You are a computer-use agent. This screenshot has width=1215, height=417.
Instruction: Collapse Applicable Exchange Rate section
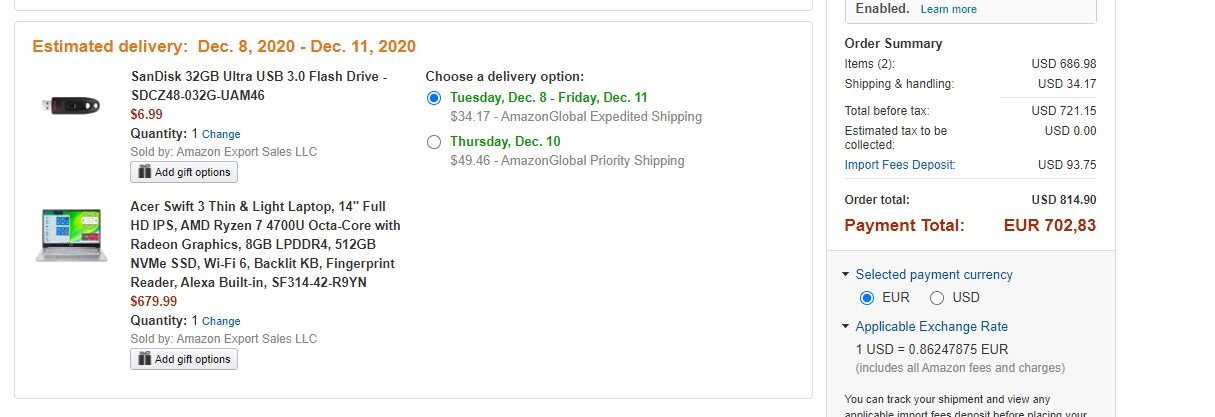click(x=846, y=327)
